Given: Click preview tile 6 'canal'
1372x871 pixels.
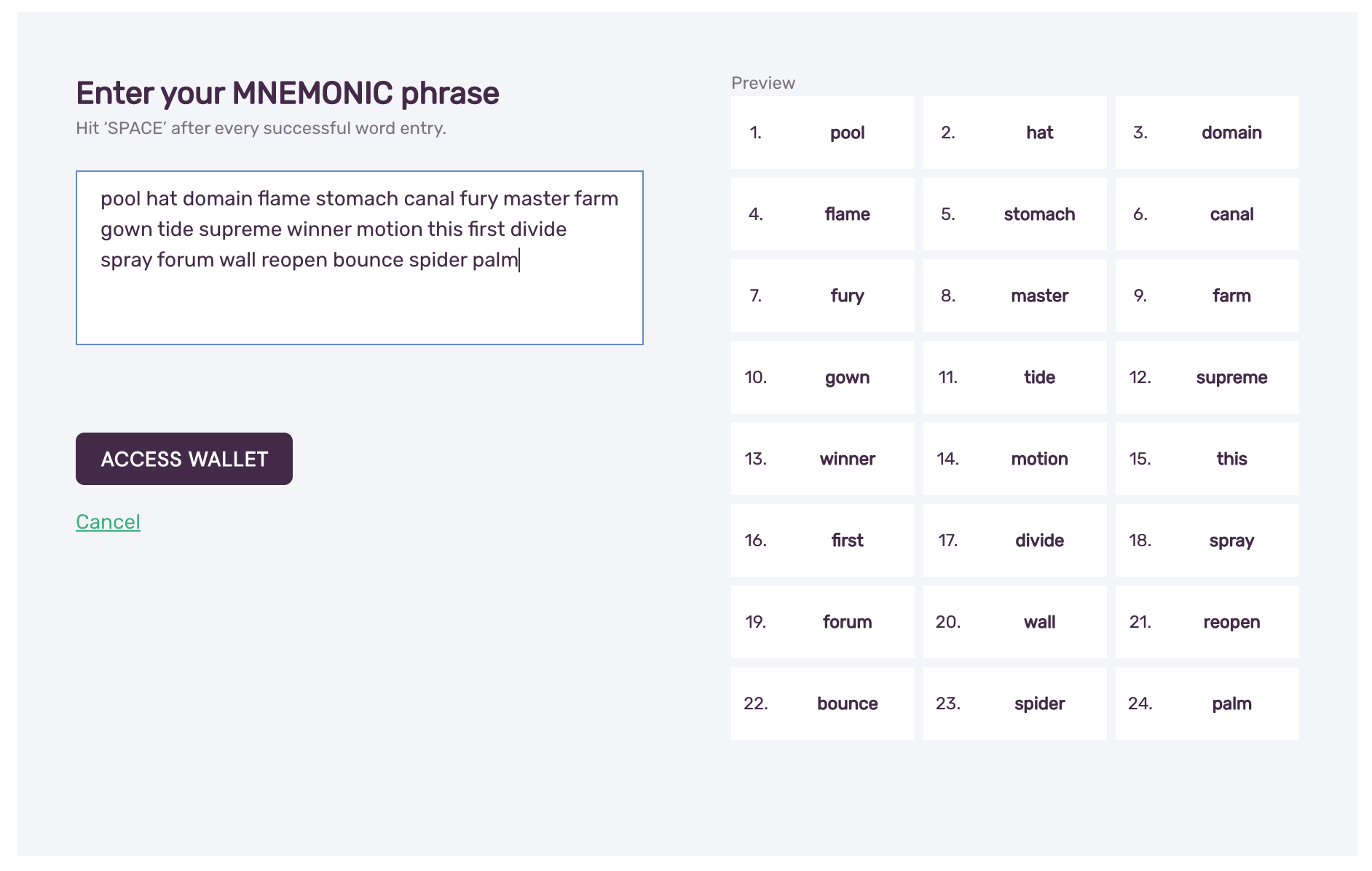Looking at the screenshot, I should click(1207, 214).
